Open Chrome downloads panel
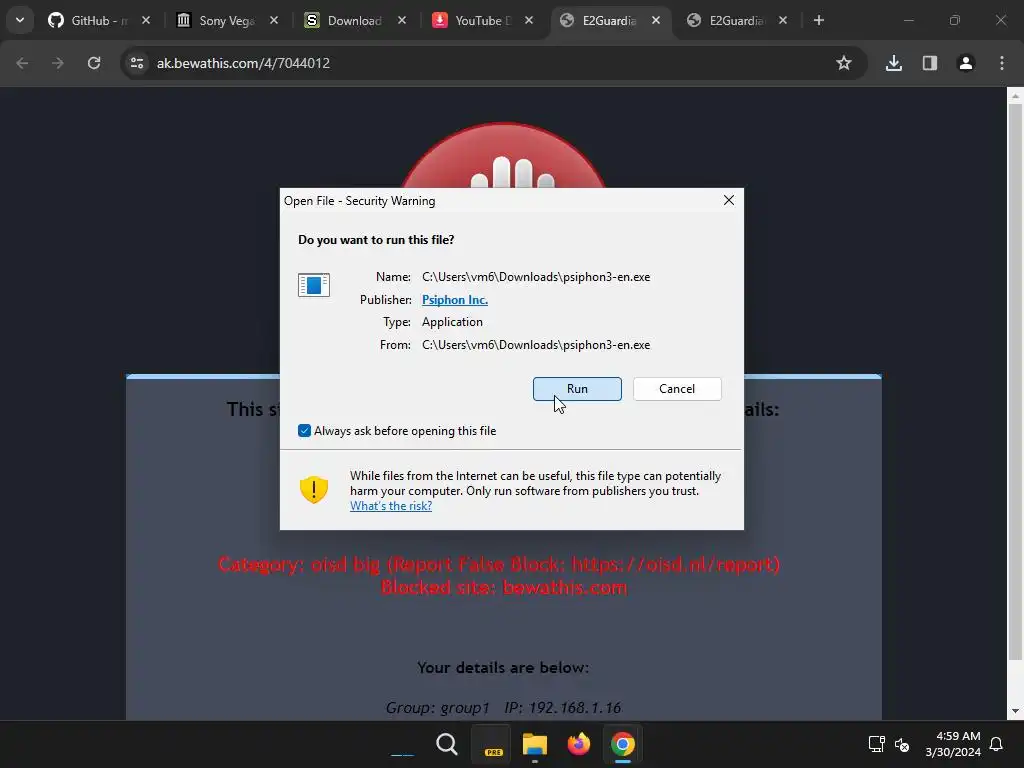 [x=894, y=63]
